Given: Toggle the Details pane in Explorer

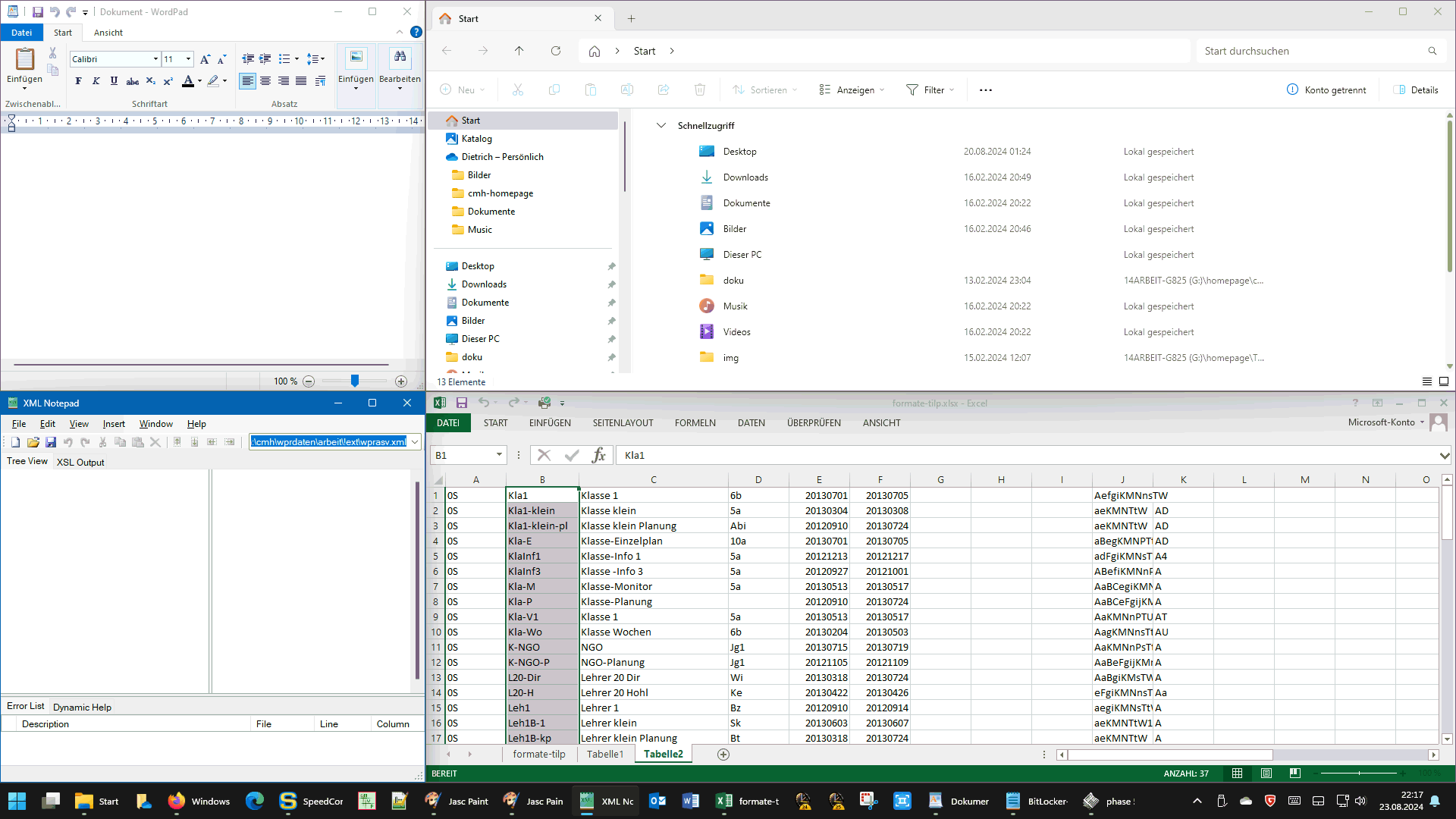Looking at the screenshot, I should click(1416, 89).
